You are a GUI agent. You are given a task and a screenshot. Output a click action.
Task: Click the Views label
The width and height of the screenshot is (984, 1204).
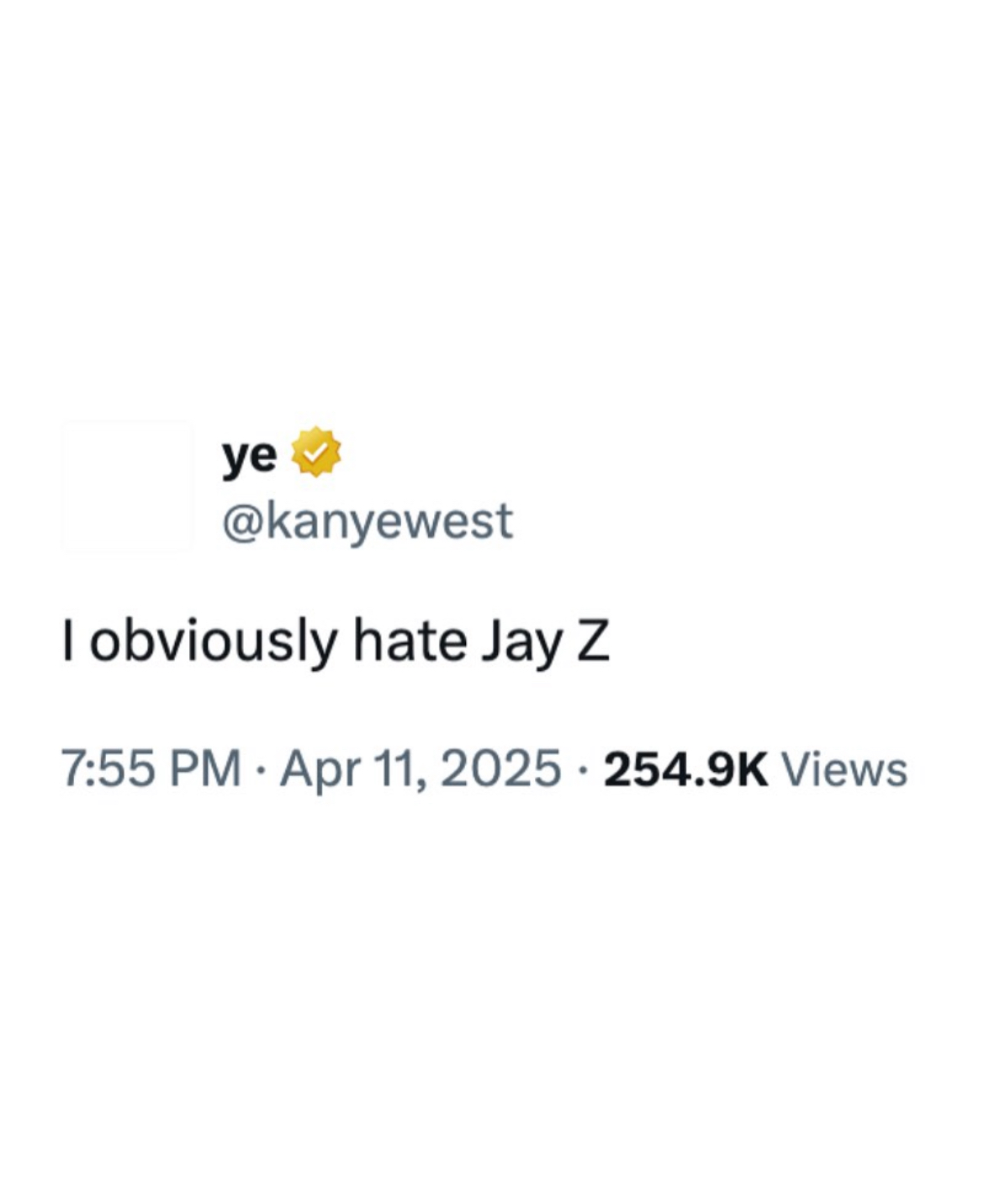[844, 768]
